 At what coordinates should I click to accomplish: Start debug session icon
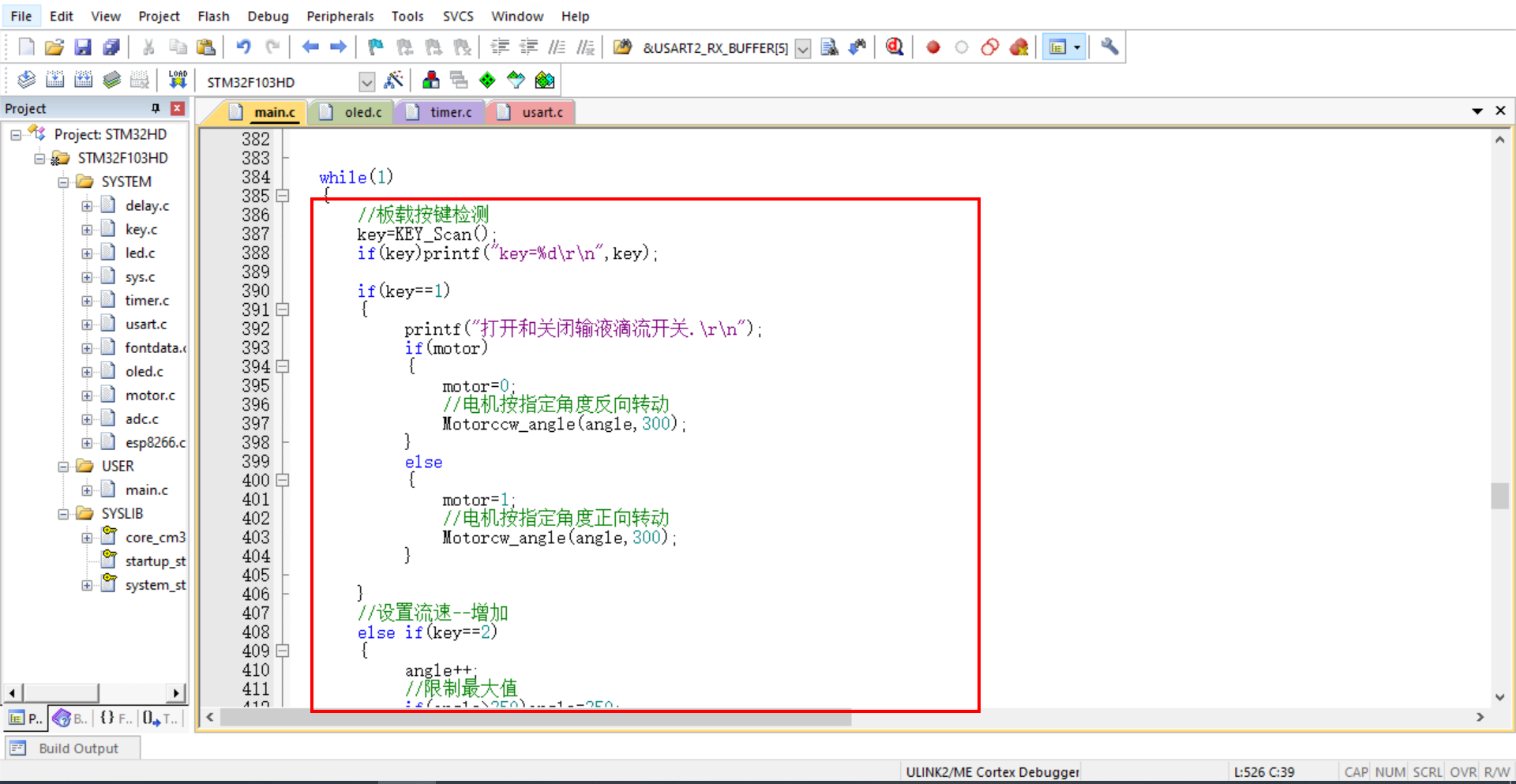895,47
